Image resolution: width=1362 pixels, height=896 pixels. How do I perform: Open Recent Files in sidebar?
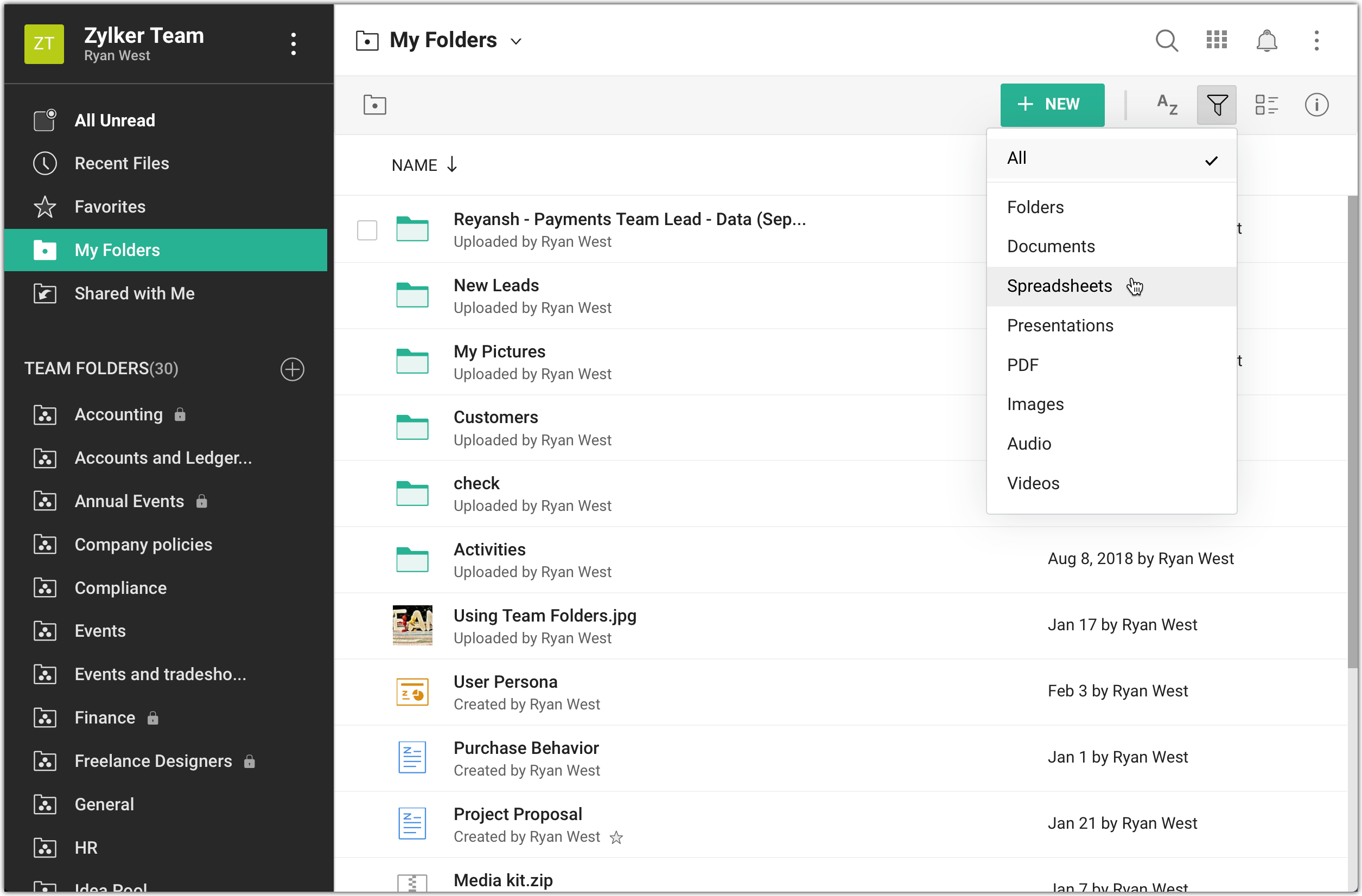[x=122, y=164]
